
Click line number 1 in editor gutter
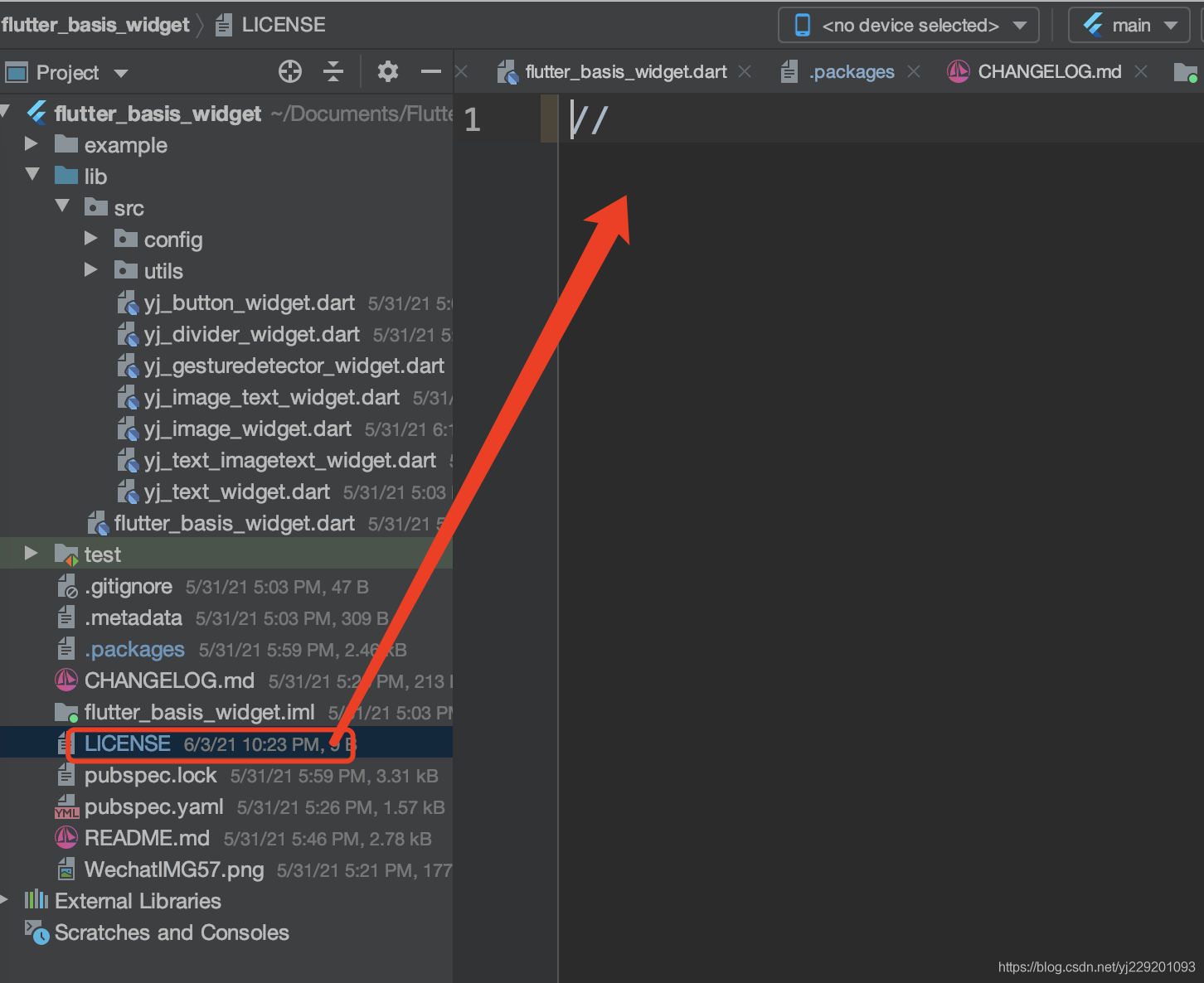473,120
